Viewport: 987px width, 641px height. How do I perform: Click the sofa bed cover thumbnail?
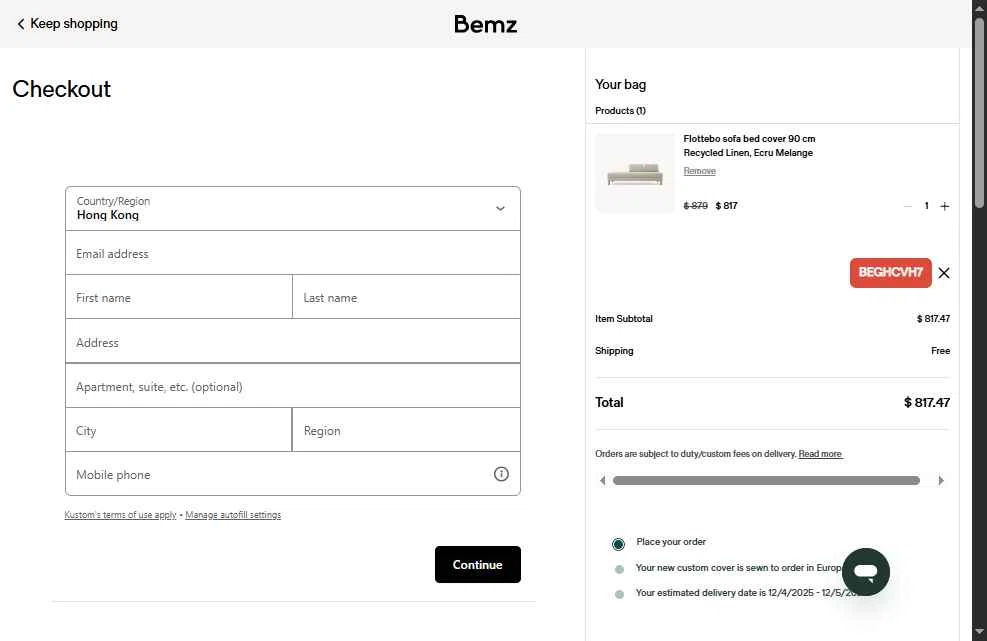634,173
